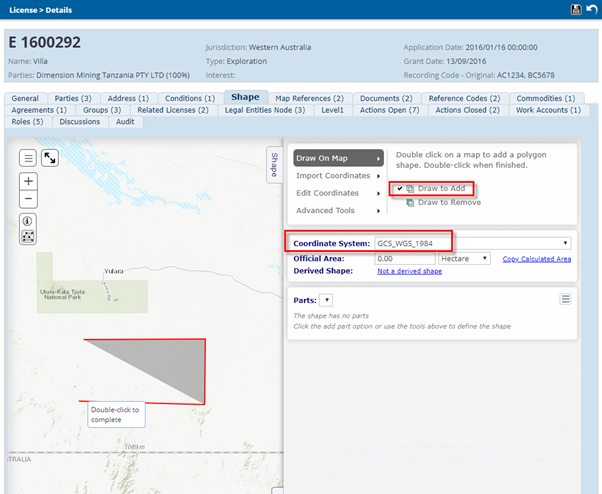Click the Not a derived shape link

click(x=410, y=271)
